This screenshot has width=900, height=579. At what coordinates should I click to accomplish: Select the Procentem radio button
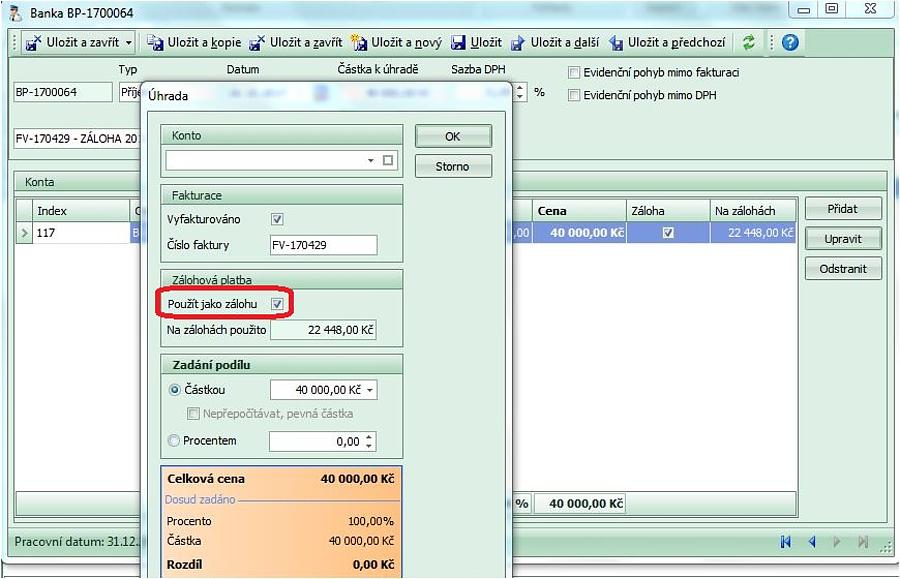tap(175, 441)
